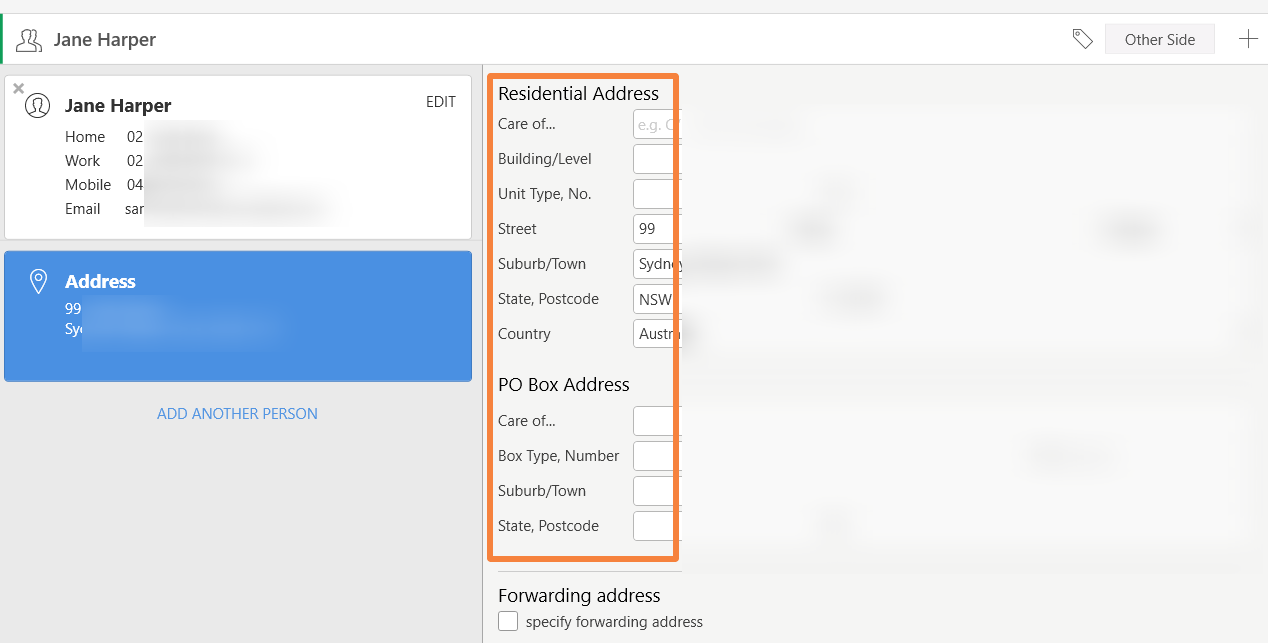
Task: Open the Country field showing Australia
Action: tap(656, 334)
